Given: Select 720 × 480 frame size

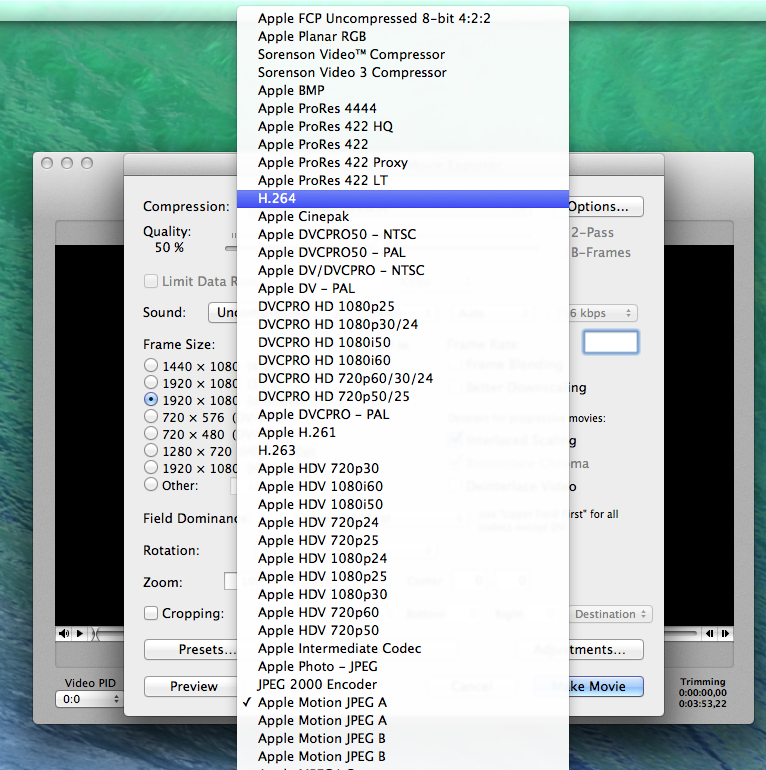Looking at the screenshot, I should tap(151, 434).
